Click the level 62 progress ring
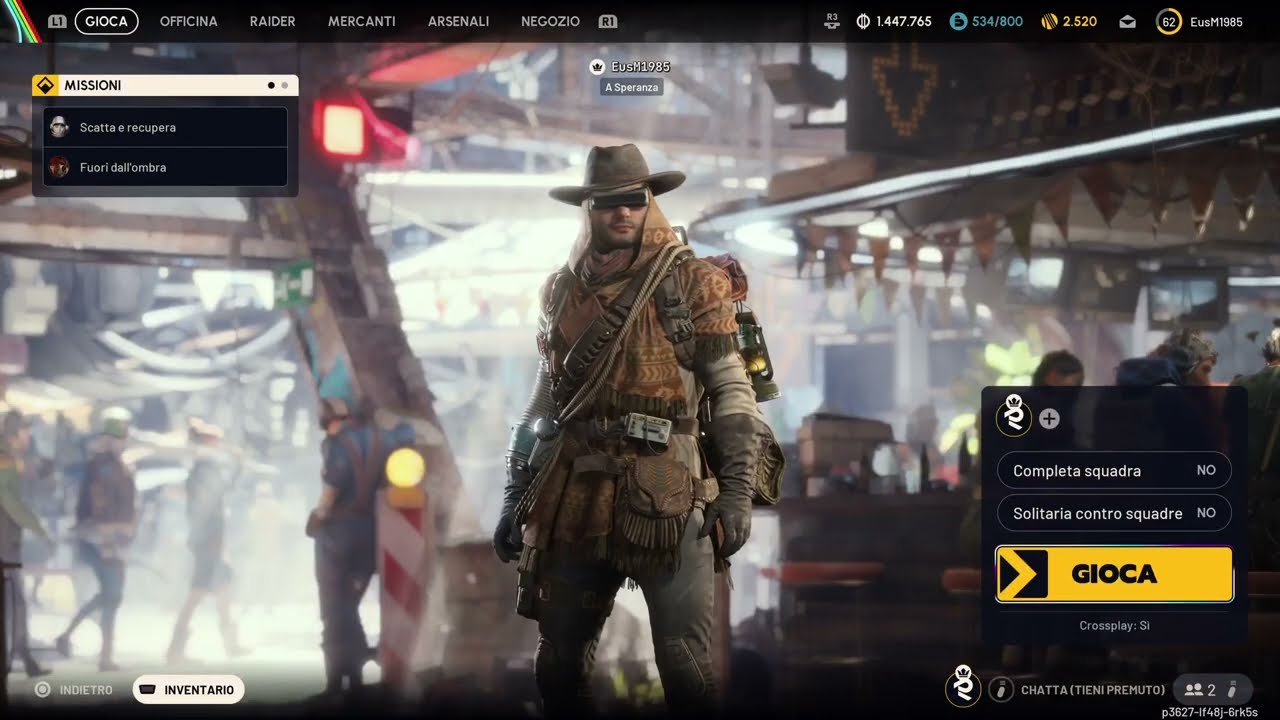Viewport: 1280px width, 720px height. coord(1168,21)
